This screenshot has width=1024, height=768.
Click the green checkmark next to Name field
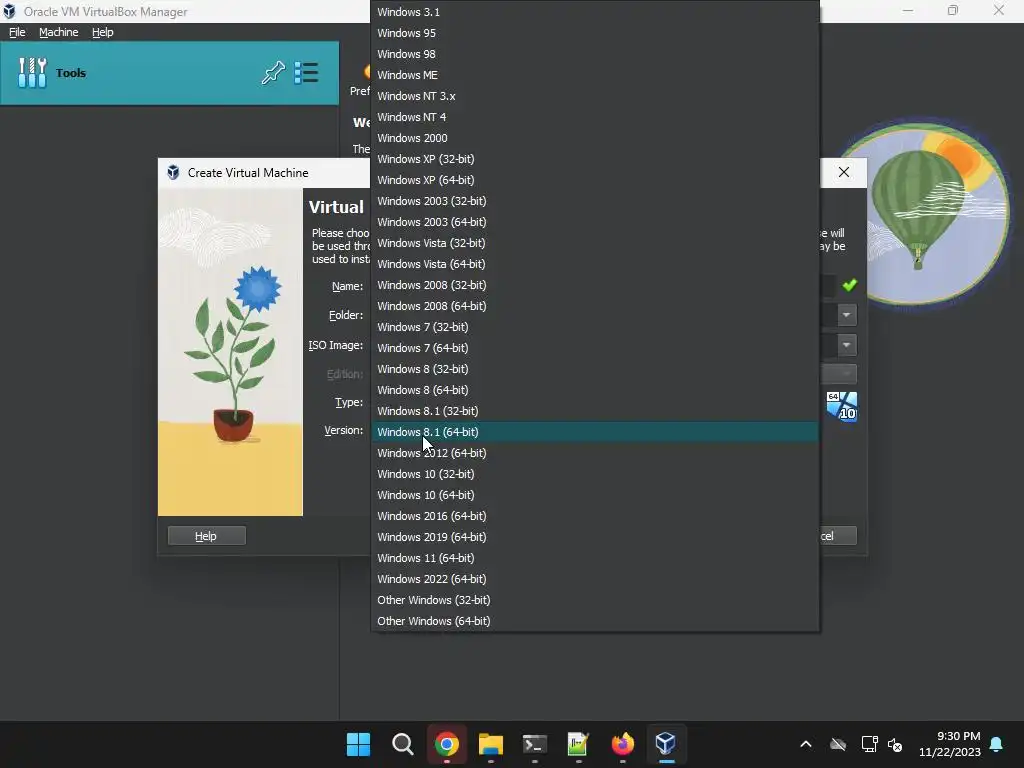[849, 285]
